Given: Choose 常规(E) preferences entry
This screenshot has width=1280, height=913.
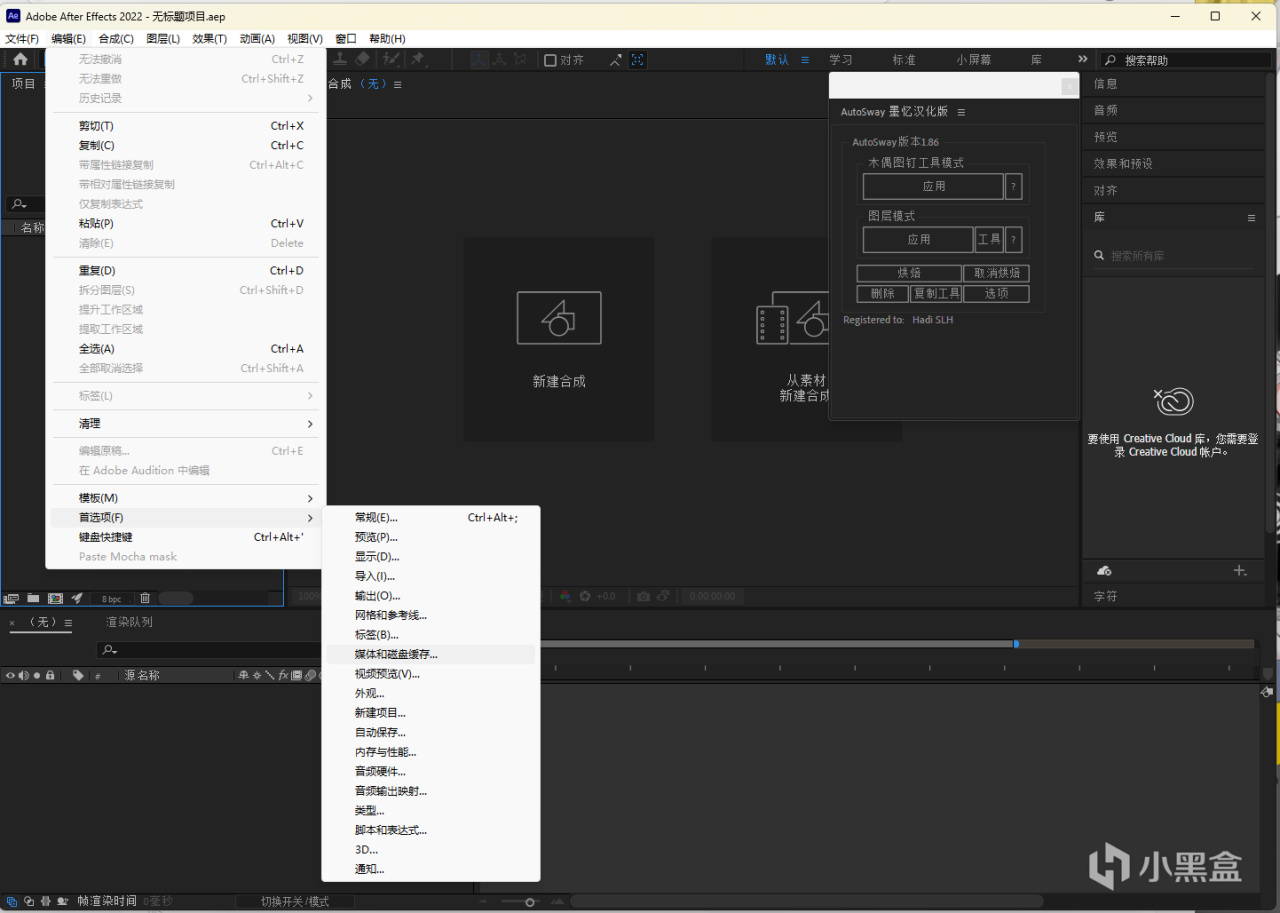Looking at the screenshot, I should (x=431, y=517).
